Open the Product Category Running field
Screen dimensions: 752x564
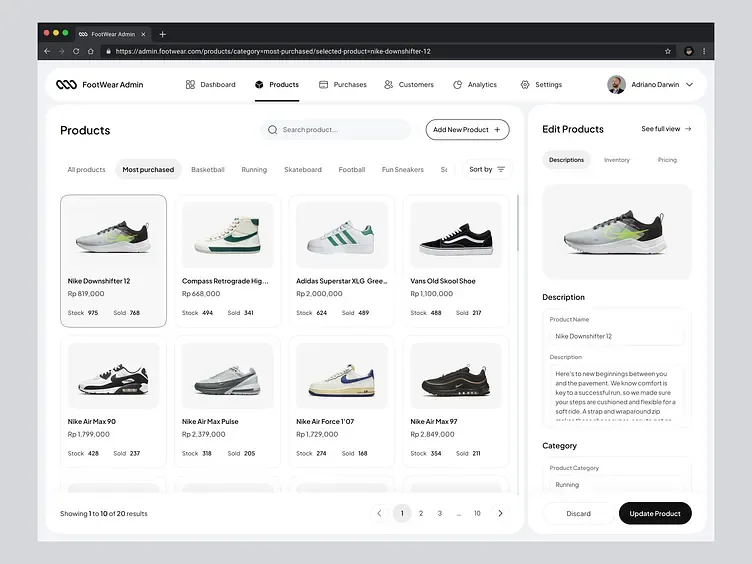(617, 484)
